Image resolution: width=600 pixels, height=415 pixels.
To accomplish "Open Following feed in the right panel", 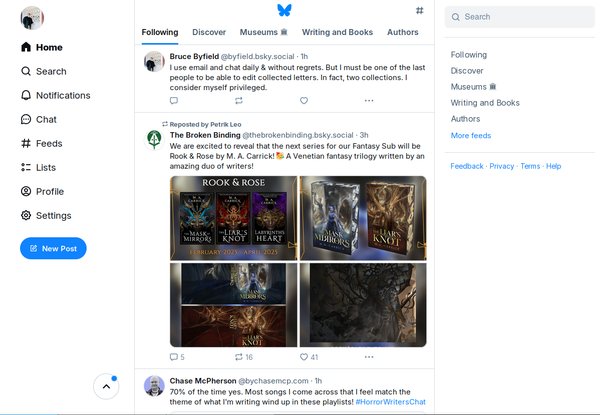I will [x=469, y=55].
